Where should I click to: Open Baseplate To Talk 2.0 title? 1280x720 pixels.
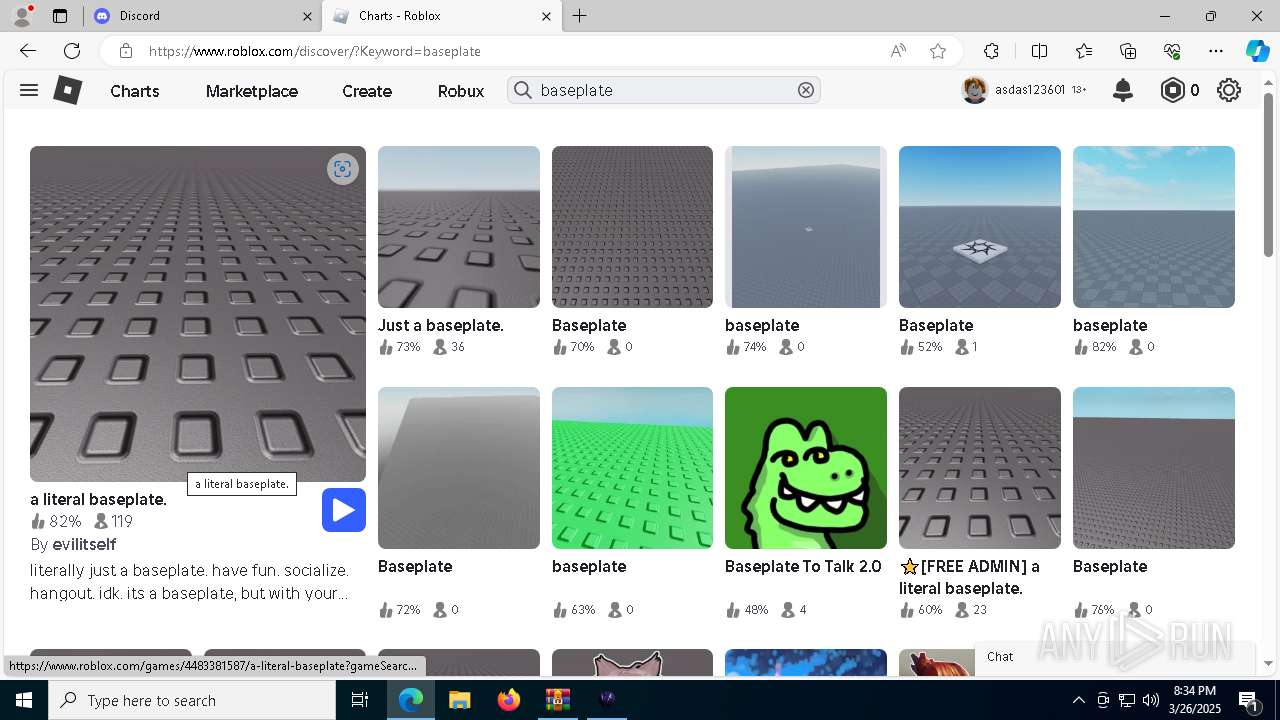(x=803, y=566)
